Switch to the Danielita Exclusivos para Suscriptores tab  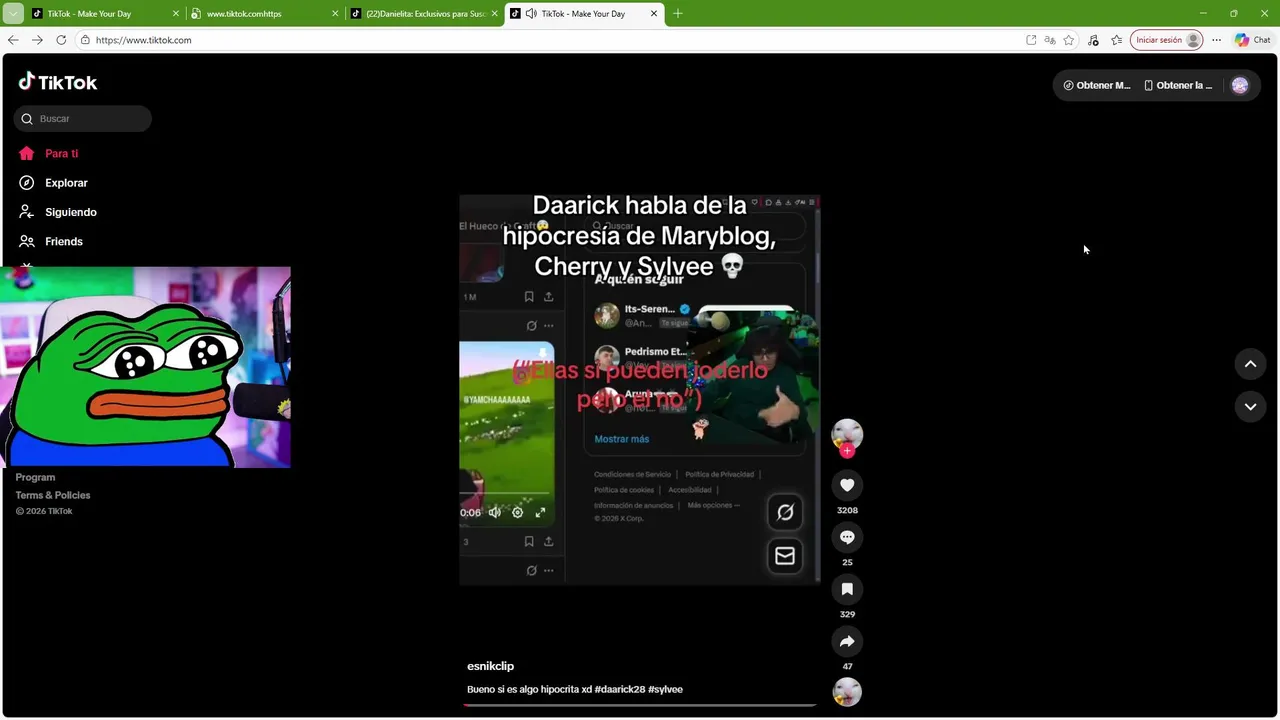(422, 14)
